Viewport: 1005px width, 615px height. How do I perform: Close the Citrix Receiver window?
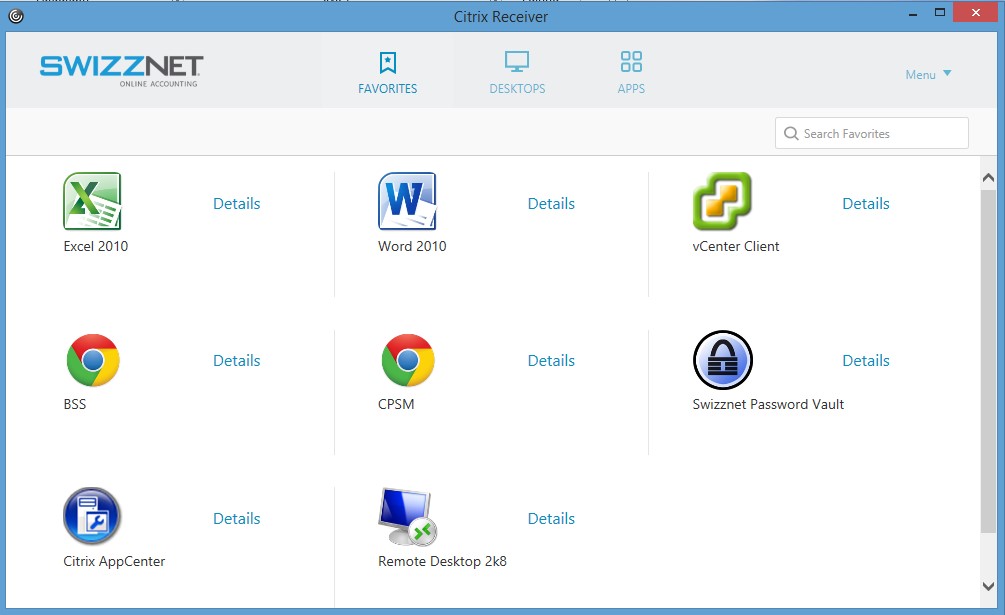[976, 12]
